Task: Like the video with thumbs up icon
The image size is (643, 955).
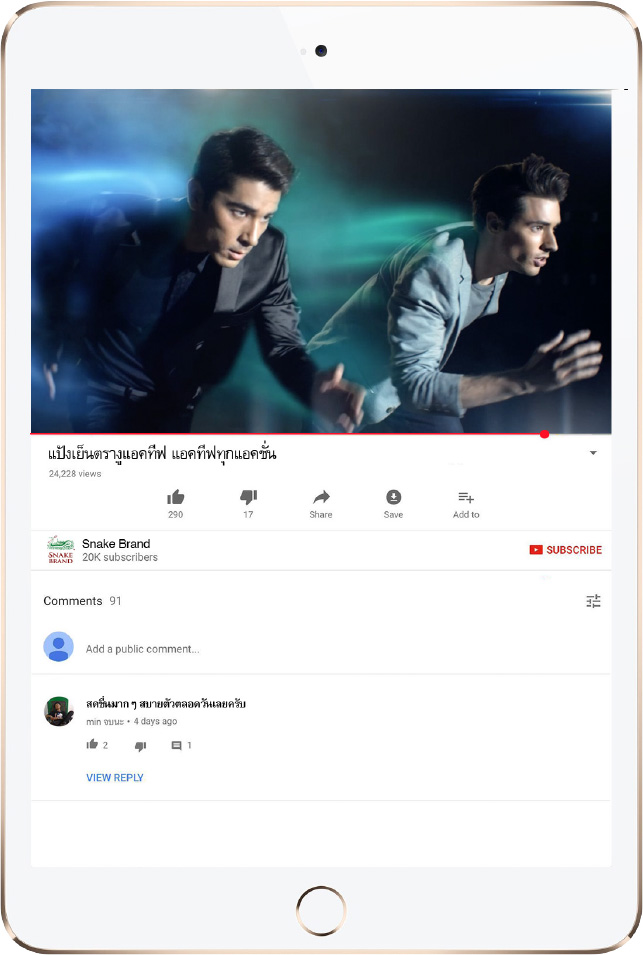Action: click(175, 498)
